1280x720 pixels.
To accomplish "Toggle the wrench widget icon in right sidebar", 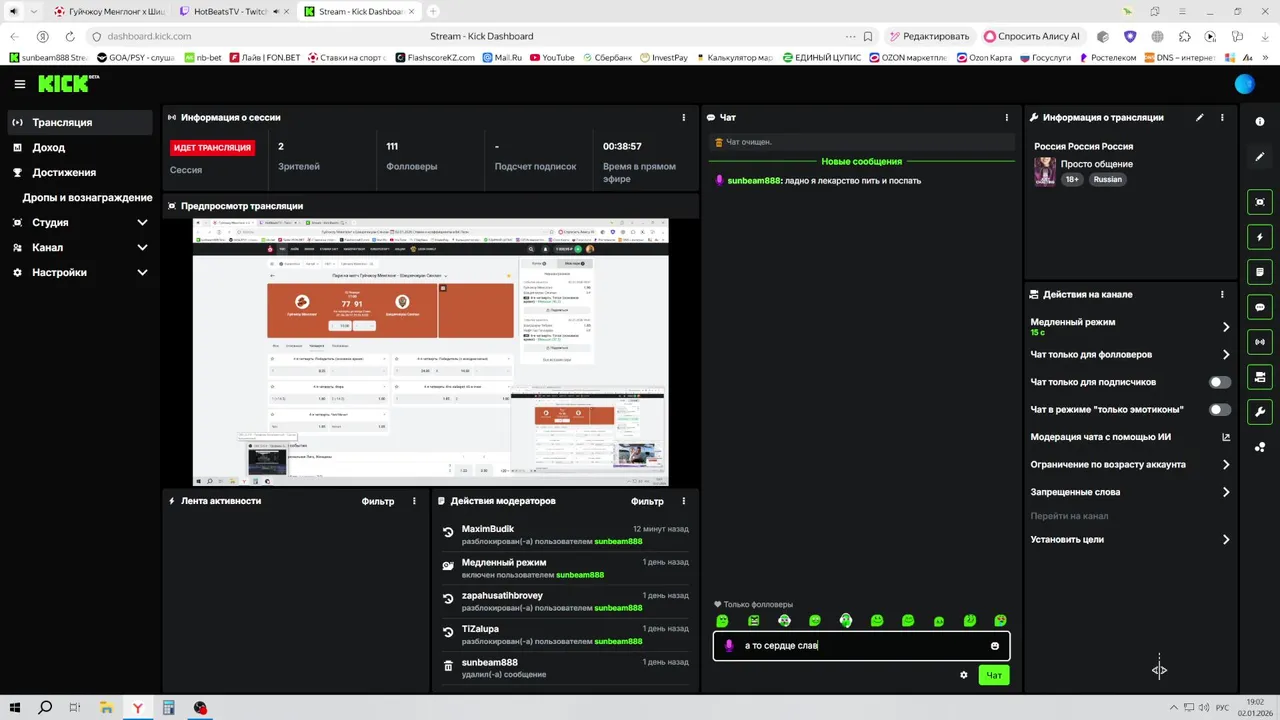I will click(1259, 412).
